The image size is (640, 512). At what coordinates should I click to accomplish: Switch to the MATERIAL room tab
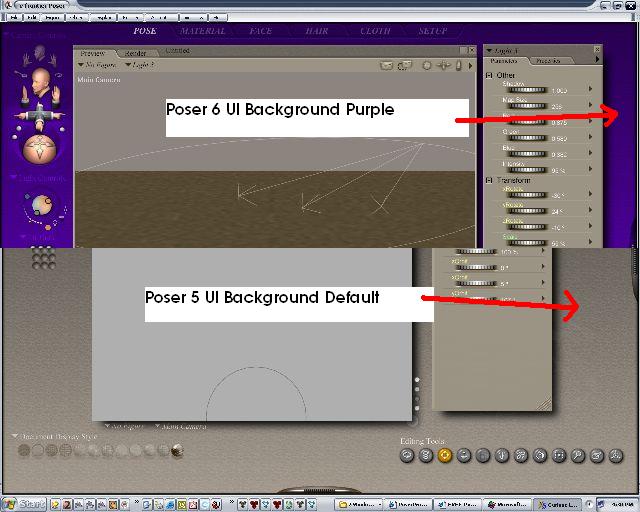[202, 31]
